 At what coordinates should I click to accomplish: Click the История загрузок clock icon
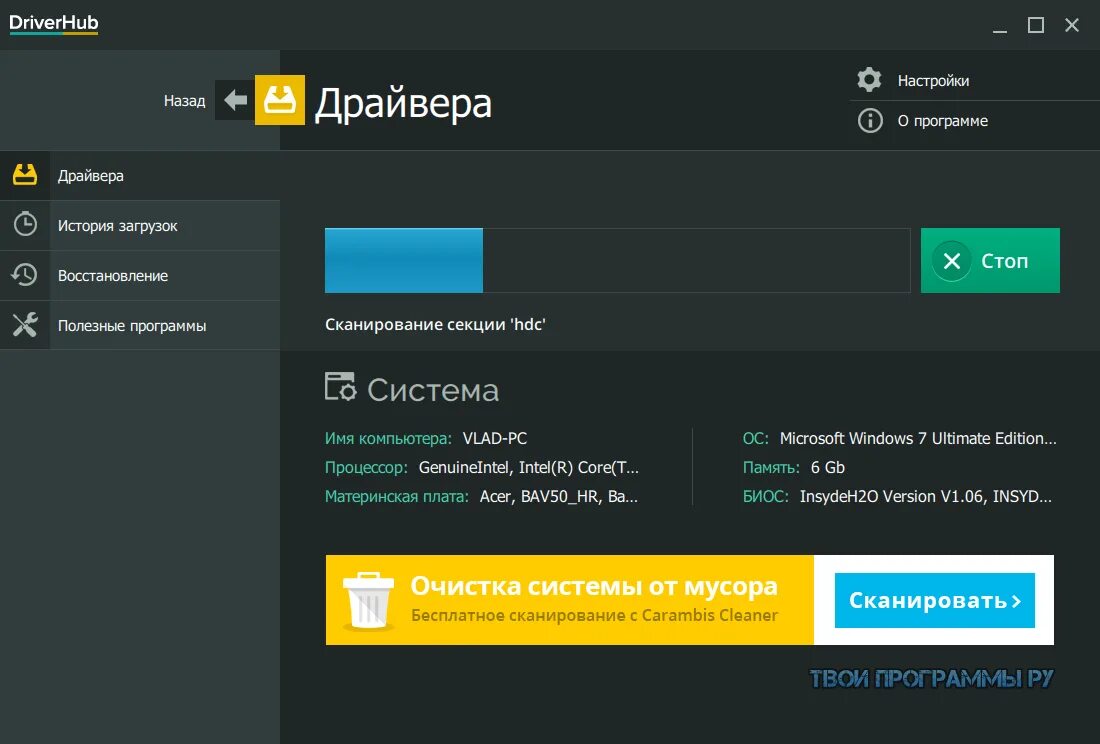[x=25, y=224]
